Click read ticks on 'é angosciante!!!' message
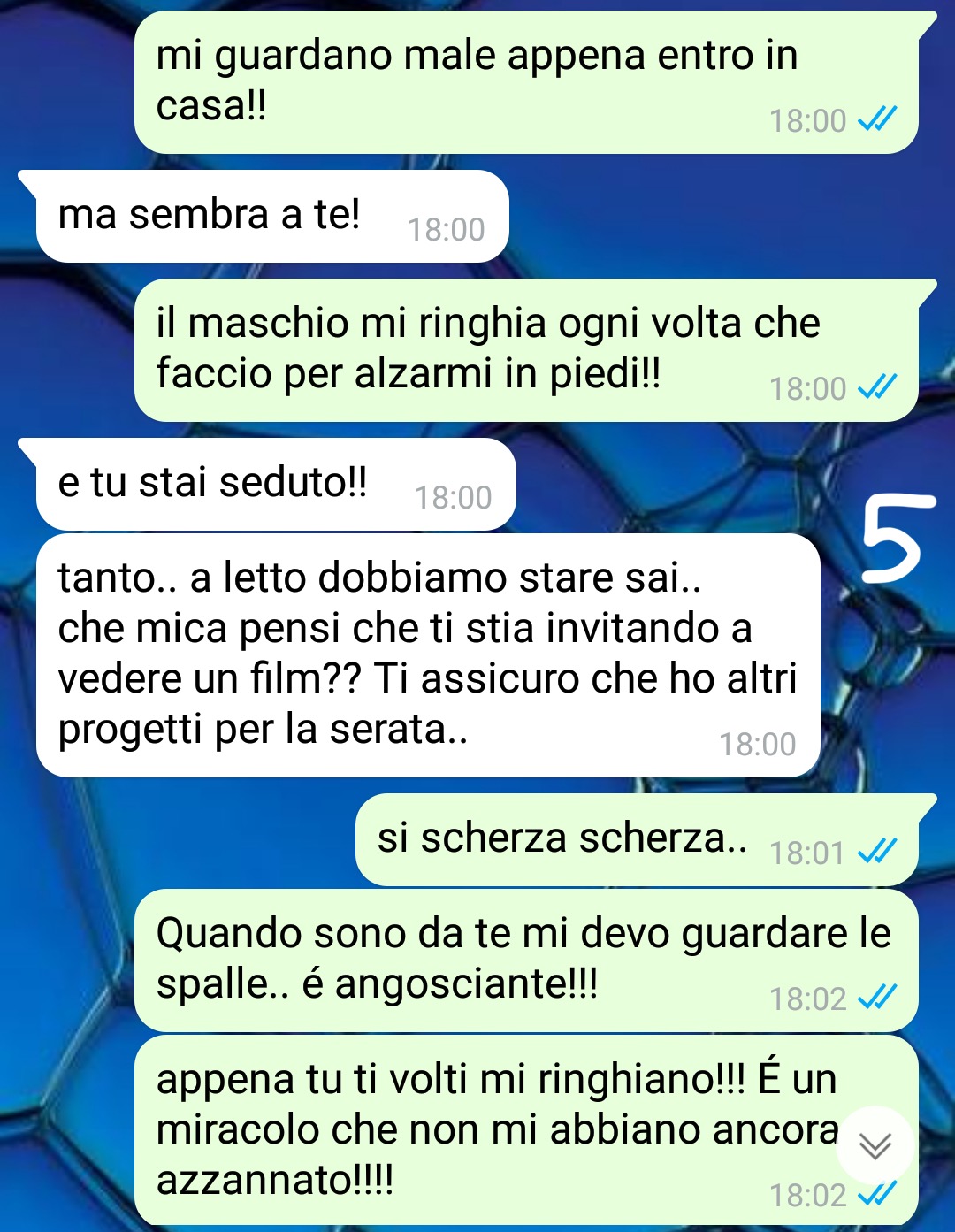Screen dimensions: 955x1232 click(x=878, y=998)
